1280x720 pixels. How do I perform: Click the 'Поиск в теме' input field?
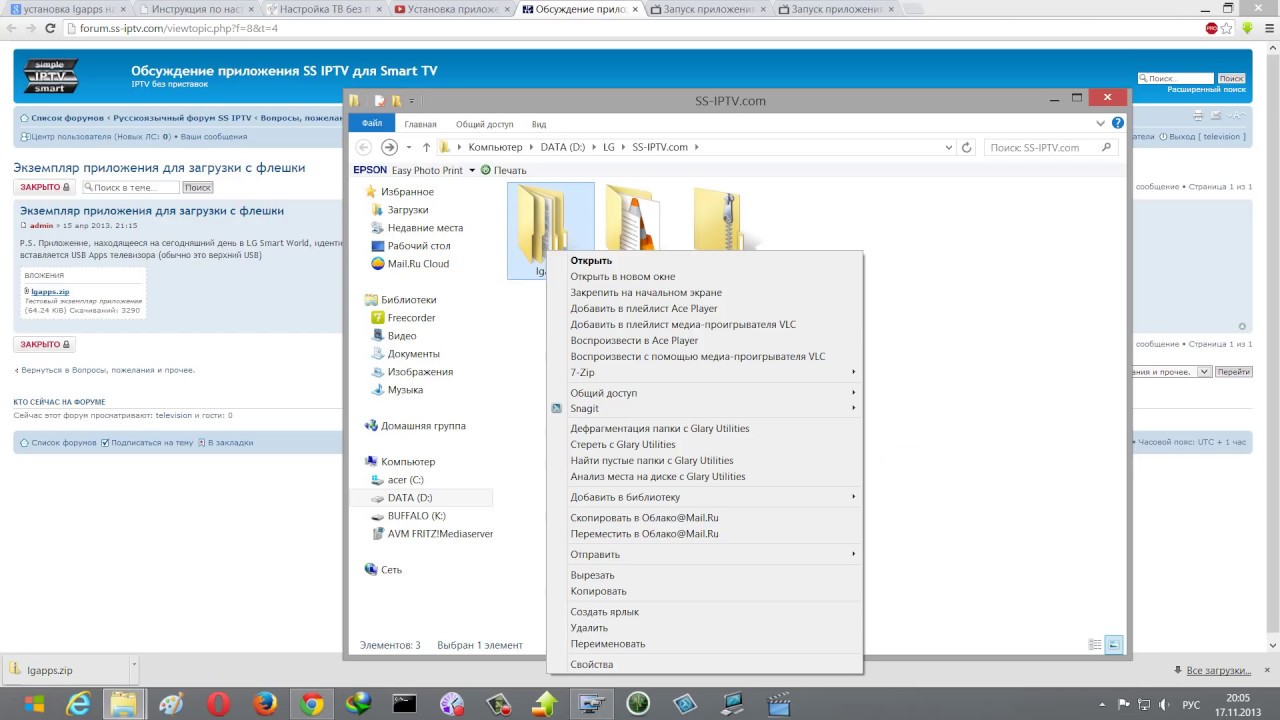pyautogui.click(x=131, y=187)
